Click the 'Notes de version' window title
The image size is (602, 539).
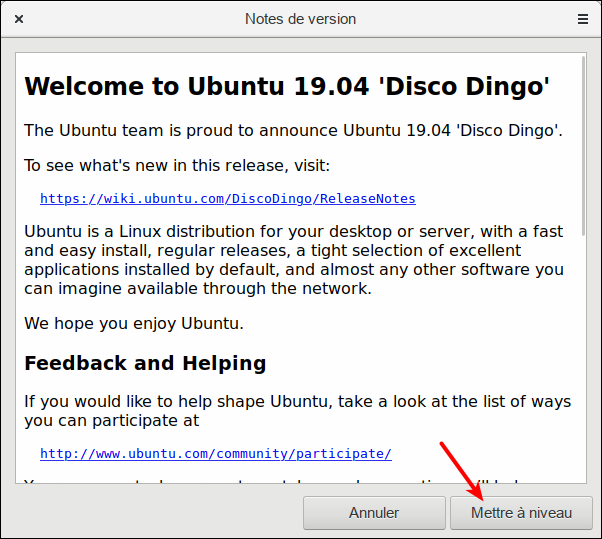coord(300,19)
